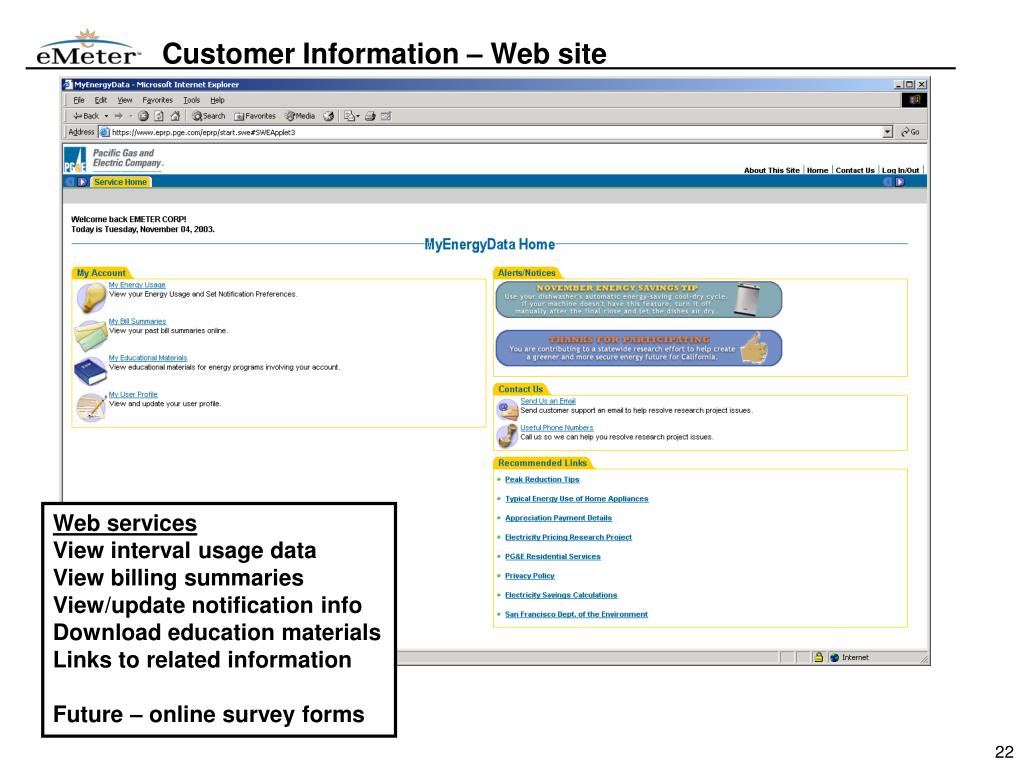Open San Francisco Dept. of the Environment link

(x=576, y=615)
